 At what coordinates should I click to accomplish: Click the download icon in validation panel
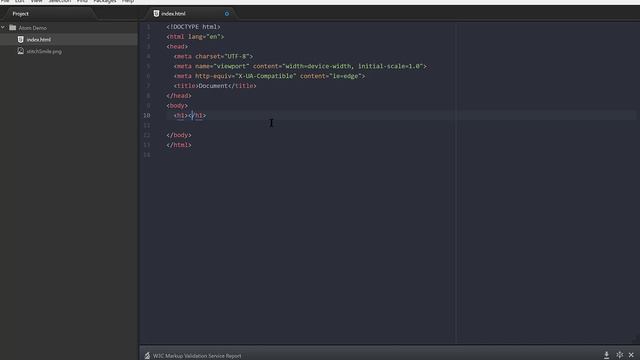607,355
